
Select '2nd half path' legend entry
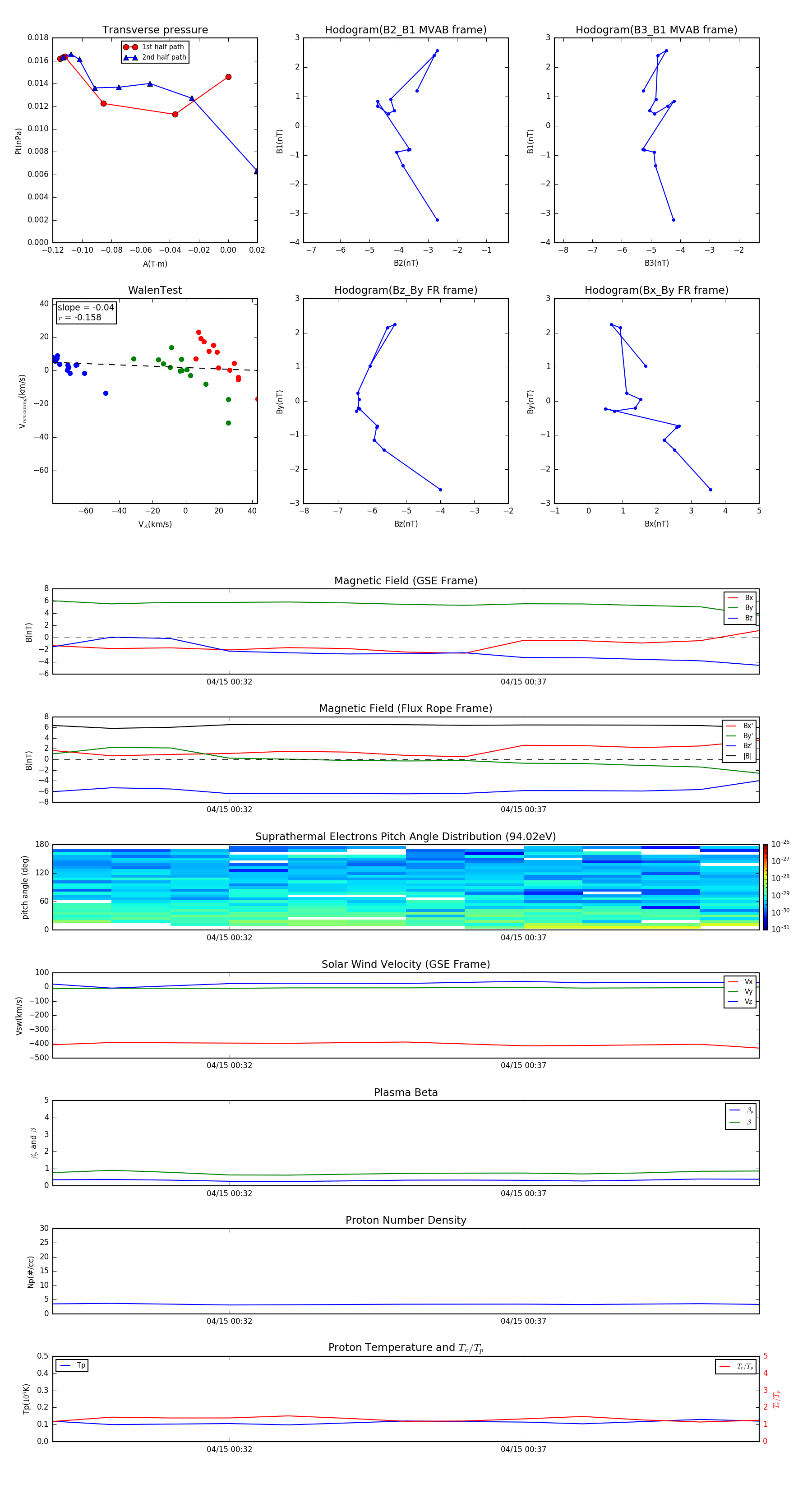[x=155, y=57]
